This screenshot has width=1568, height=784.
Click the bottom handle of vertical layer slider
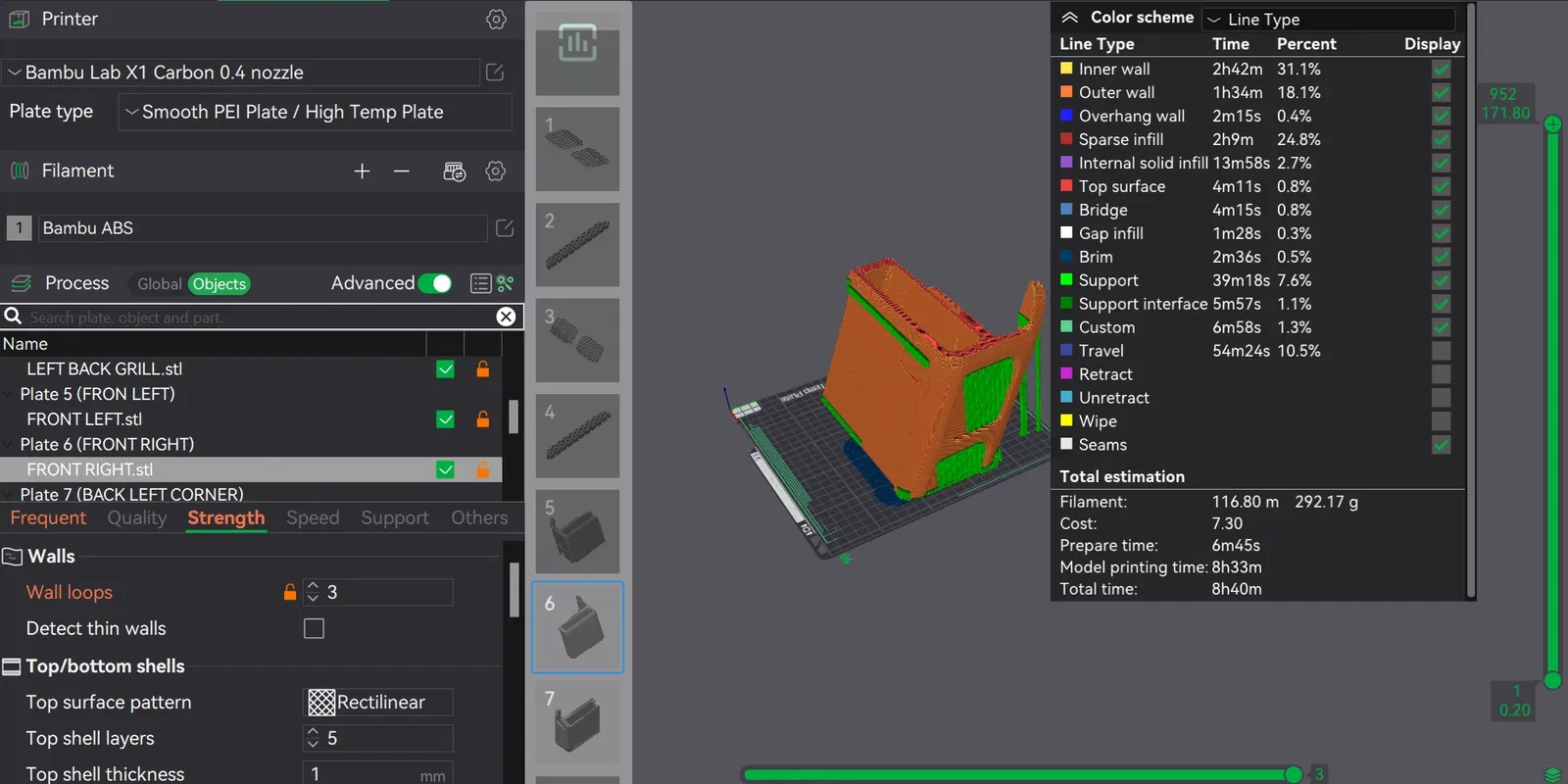1552,680
